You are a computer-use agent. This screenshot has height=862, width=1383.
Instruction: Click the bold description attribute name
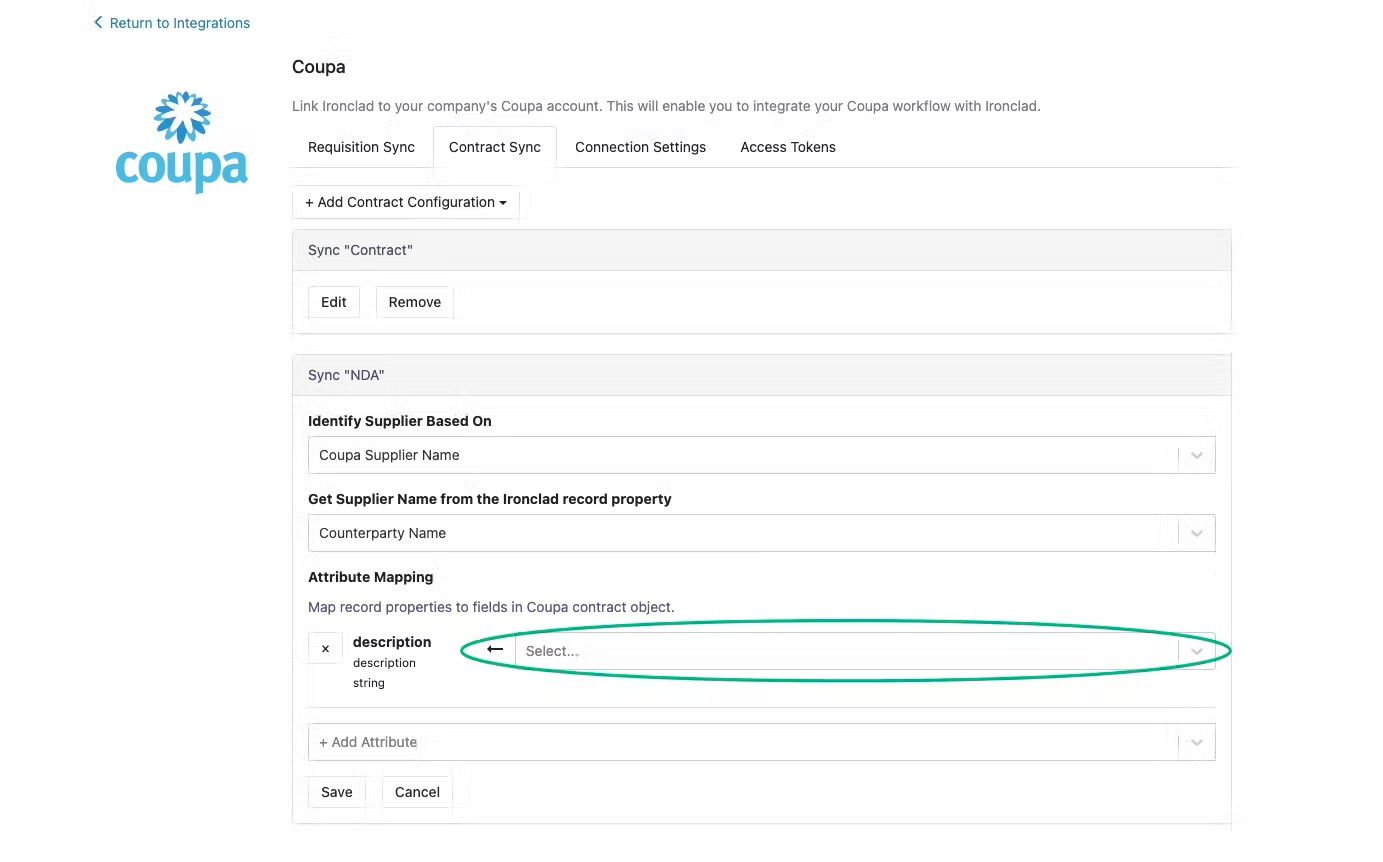(x=392, y=642)
